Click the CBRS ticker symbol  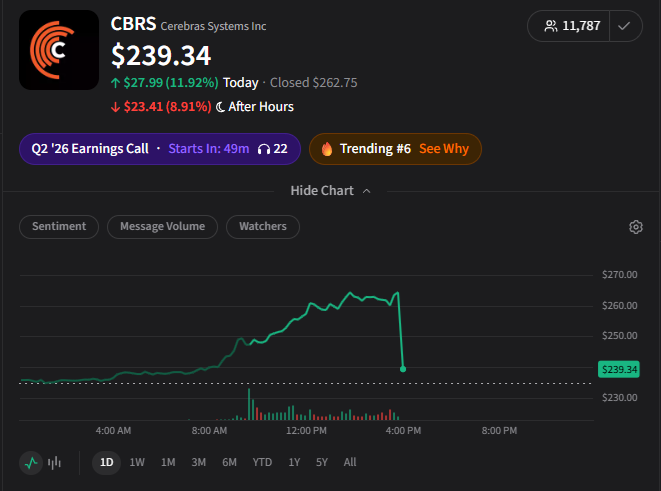pos(133,24)
